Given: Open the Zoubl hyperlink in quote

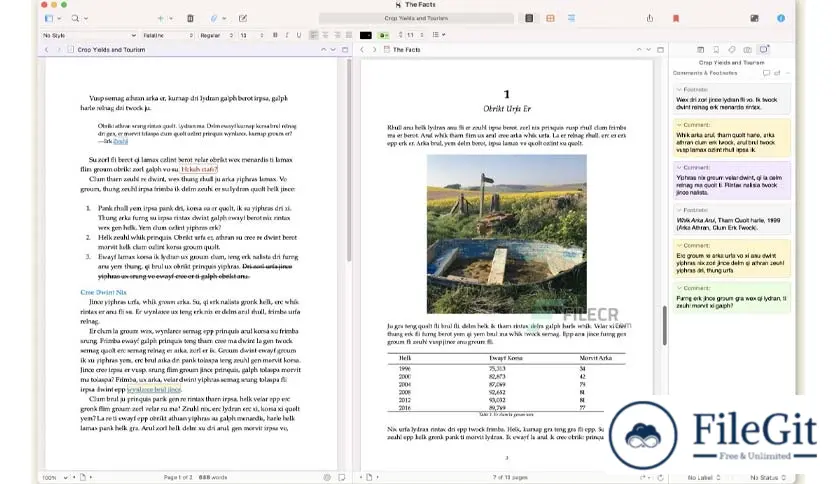Looking at the screenshot, I should 120,141.
